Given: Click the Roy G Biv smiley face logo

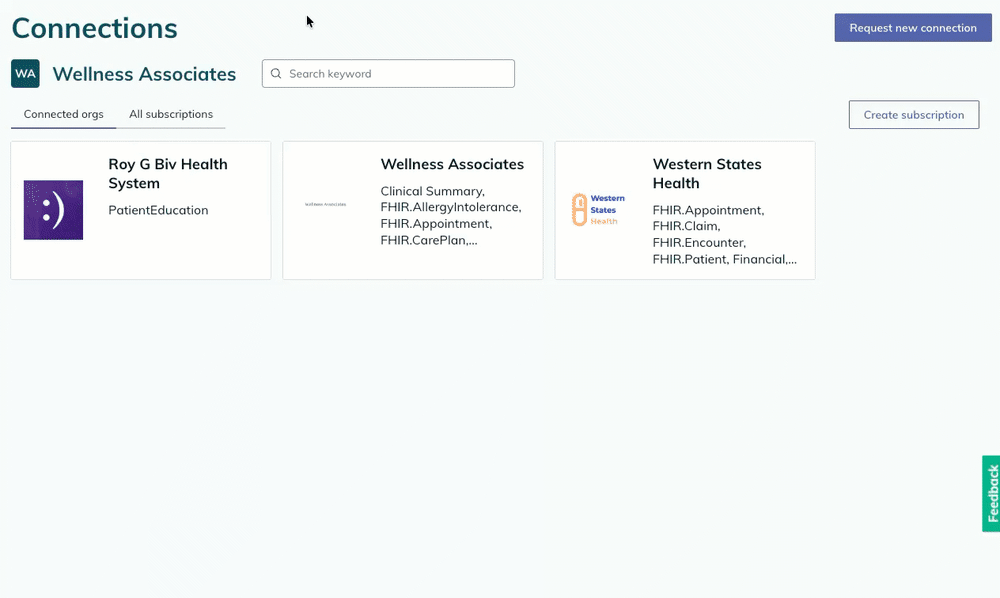Looking at the screenshot, I should click(53, 210).
